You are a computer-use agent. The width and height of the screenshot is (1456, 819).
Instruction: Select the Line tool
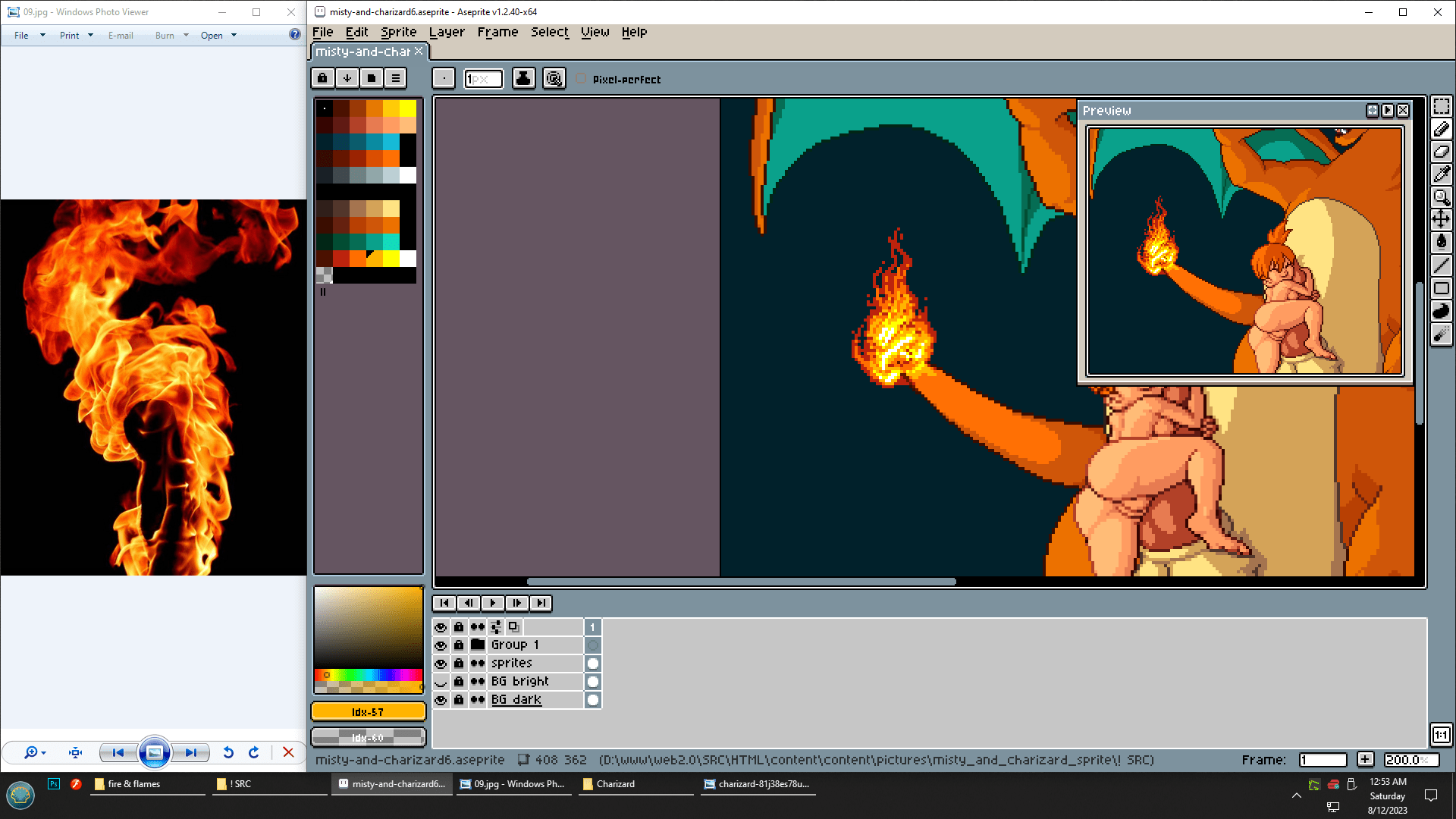[x=1441, y=265]
